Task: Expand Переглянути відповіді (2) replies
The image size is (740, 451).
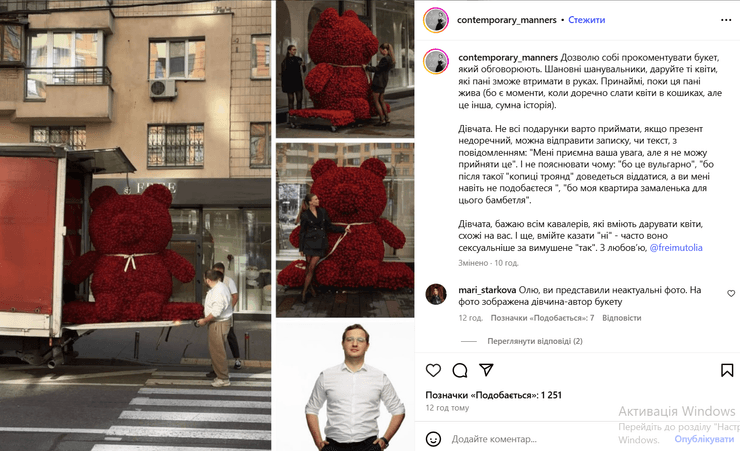Action: (535, 341)
